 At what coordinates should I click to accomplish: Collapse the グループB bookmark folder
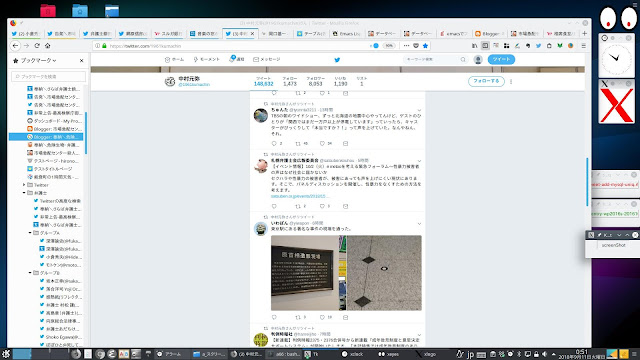pos(30,273)
